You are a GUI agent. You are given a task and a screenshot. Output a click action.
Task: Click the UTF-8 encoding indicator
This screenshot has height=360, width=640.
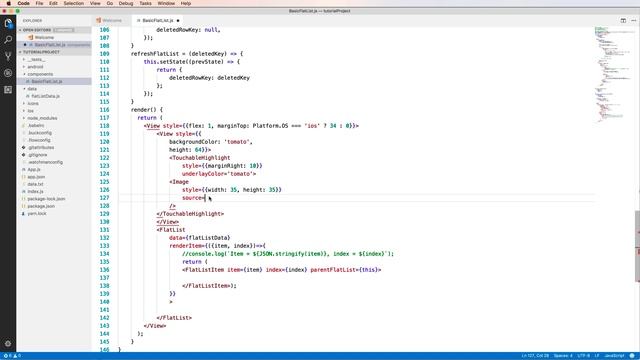pyautogui.click(x=584, y=356)
